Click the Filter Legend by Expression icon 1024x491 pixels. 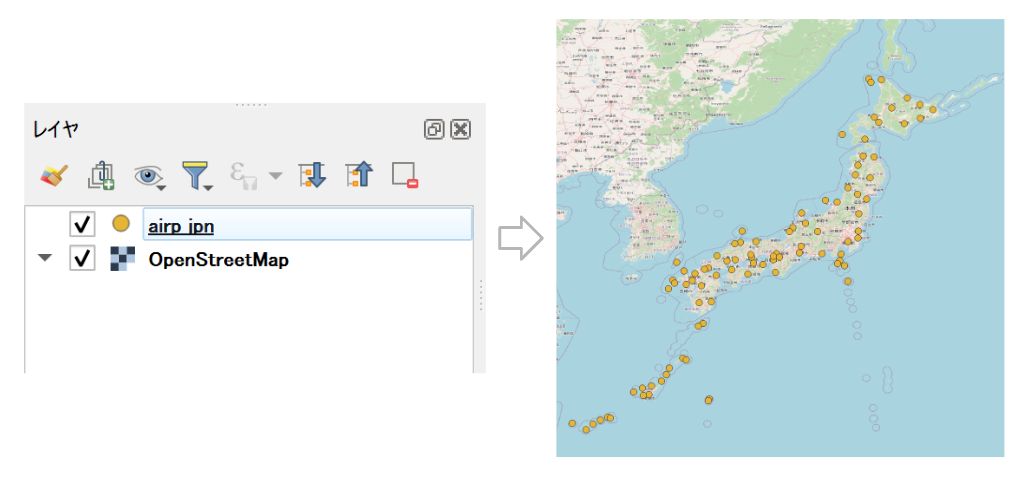pyautogui.click(x=244, y=176)
